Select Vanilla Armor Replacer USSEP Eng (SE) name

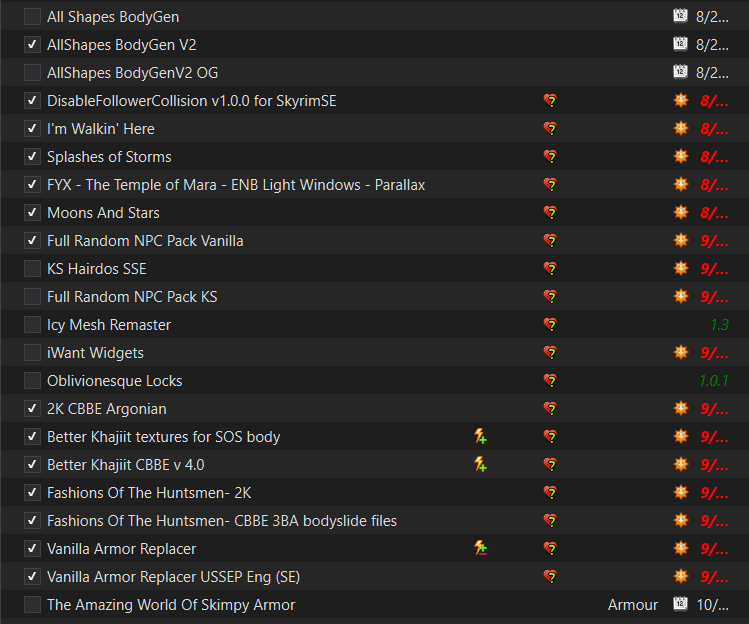click(x=173, y=577)
